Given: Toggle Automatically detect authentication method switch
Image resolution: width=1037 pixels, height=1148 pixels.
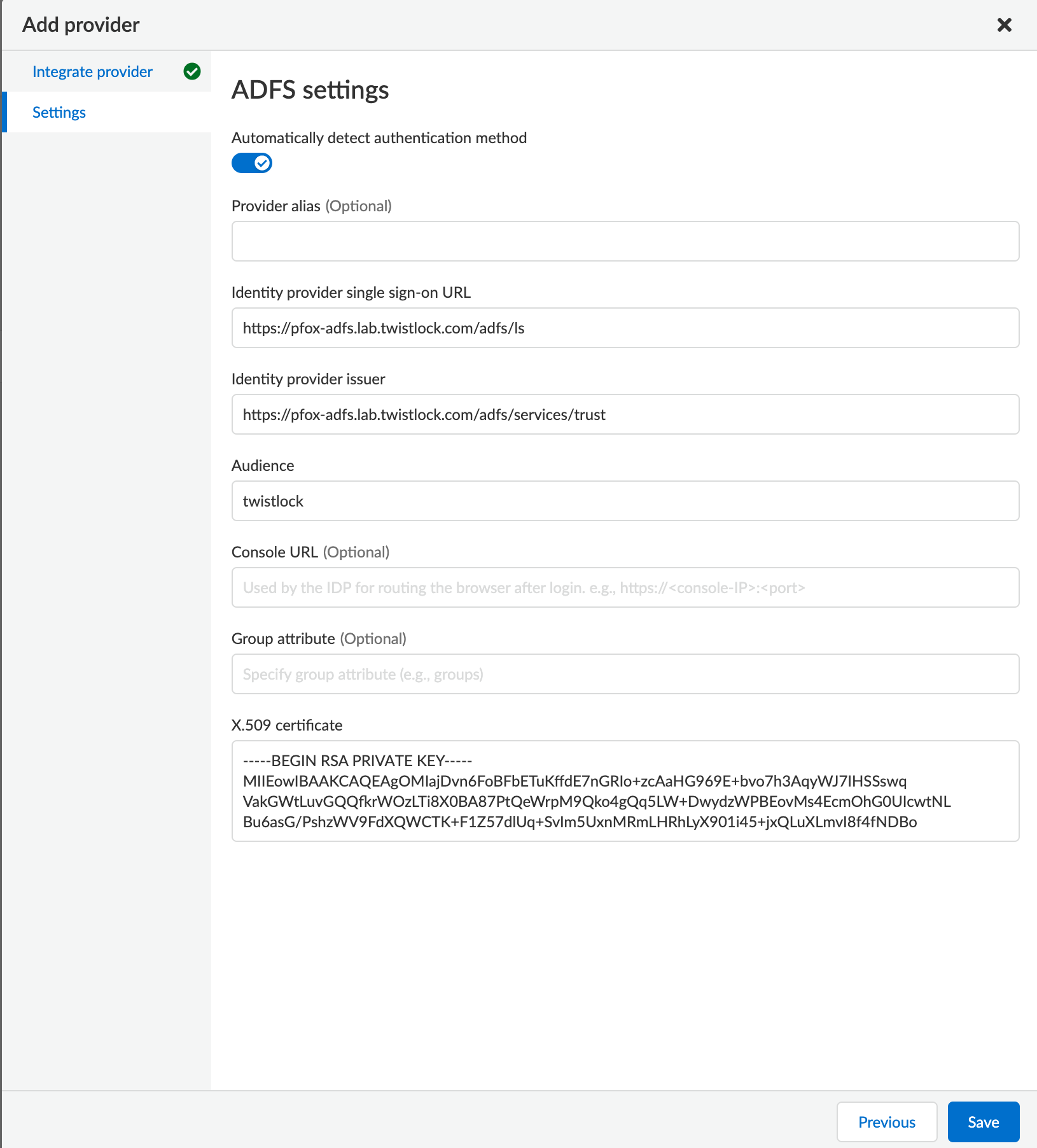Looking at the screenshot, I should (x=252, y=163).
